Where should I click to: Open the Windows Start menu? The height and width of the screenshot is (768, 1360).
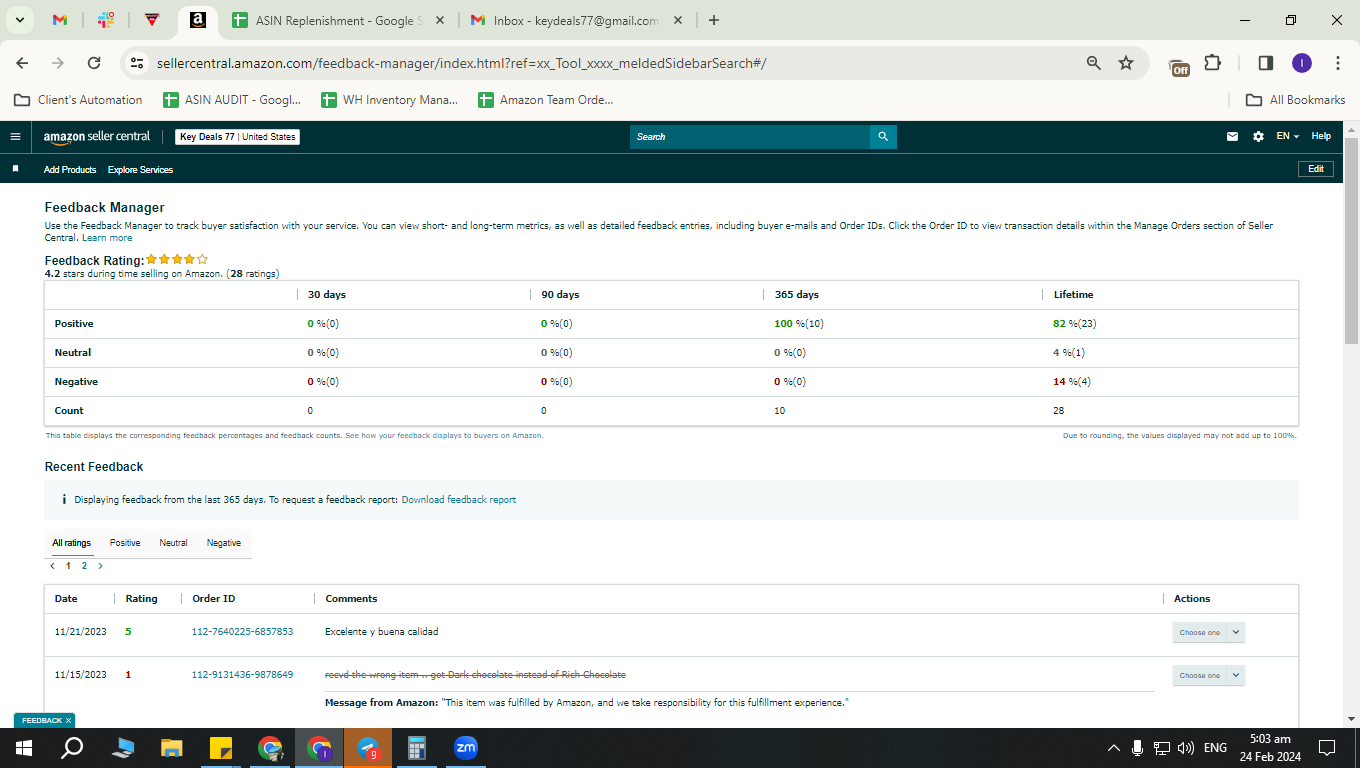pos(24,748)
